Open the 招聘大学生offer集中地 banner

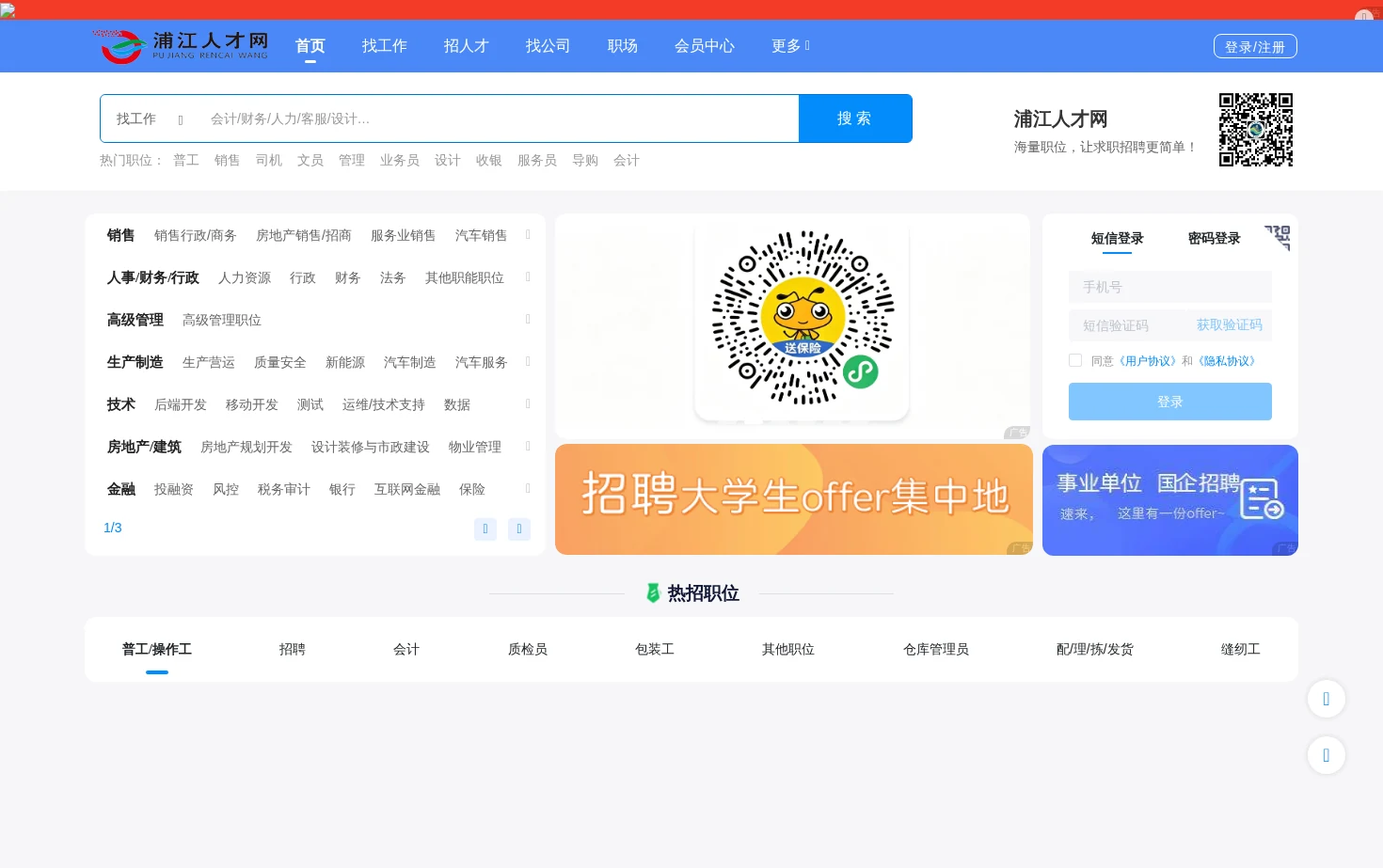pyautogui.click(x=794, y=499)
